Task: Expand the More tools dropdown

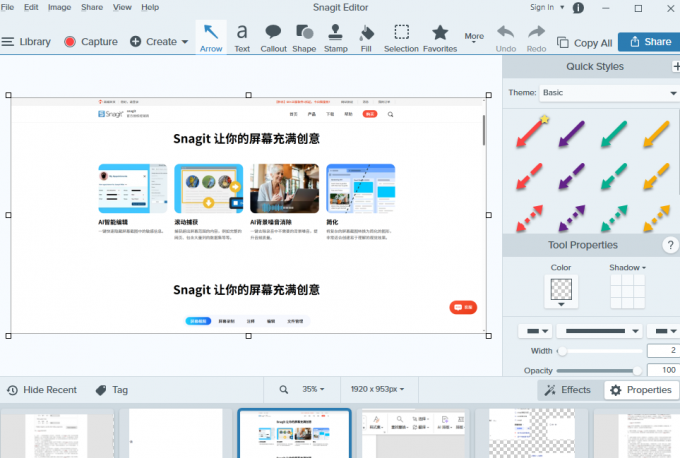Action: [474, 37]
